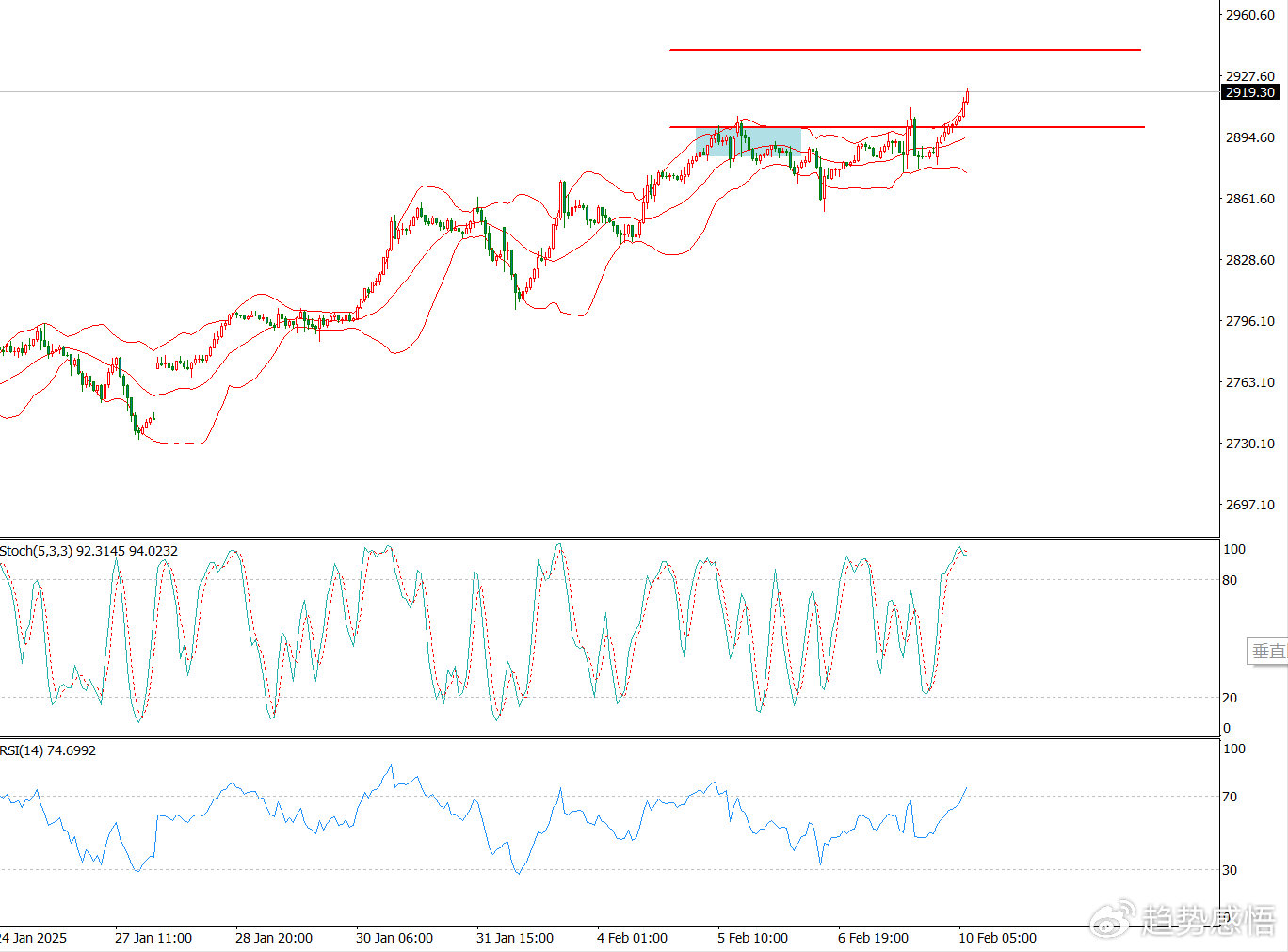Click the 80 level on the Stoch scale
The image size is (1288, 952).
1230,580
